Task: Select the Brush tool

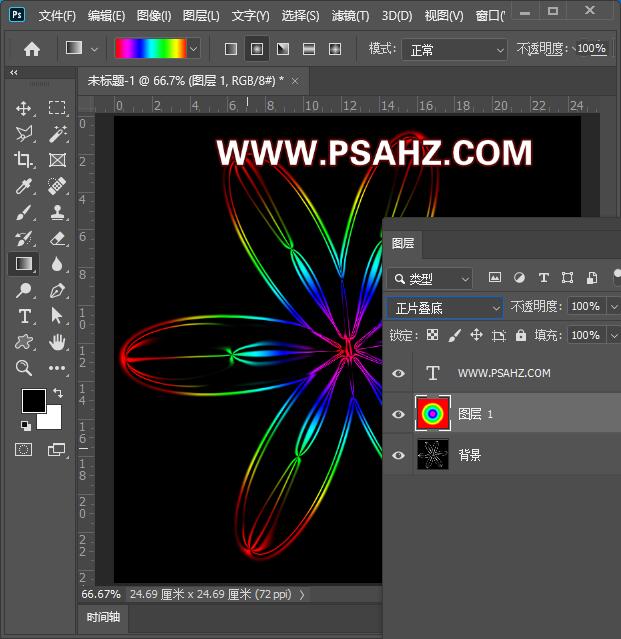Action: (24, 212)
